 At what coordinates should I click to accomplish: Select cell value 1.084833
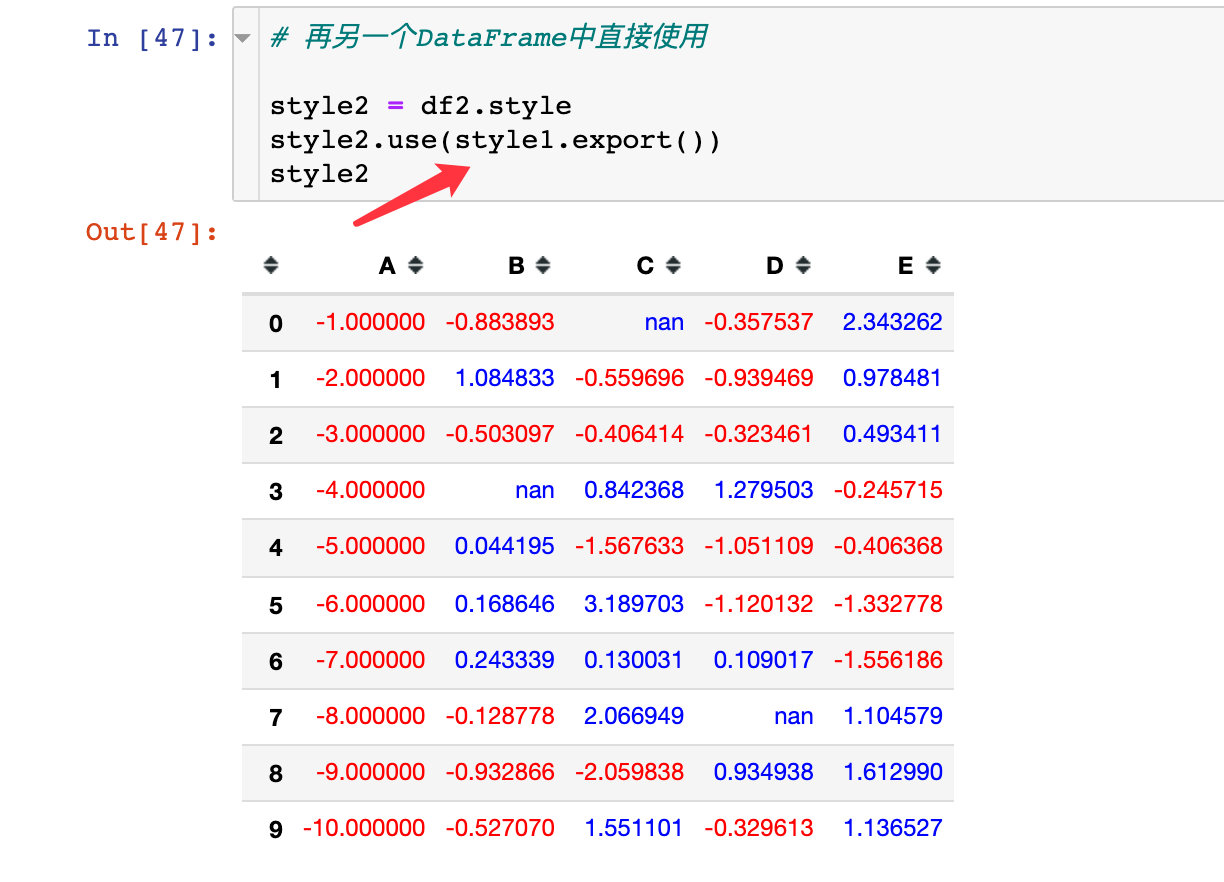point(505,378)
